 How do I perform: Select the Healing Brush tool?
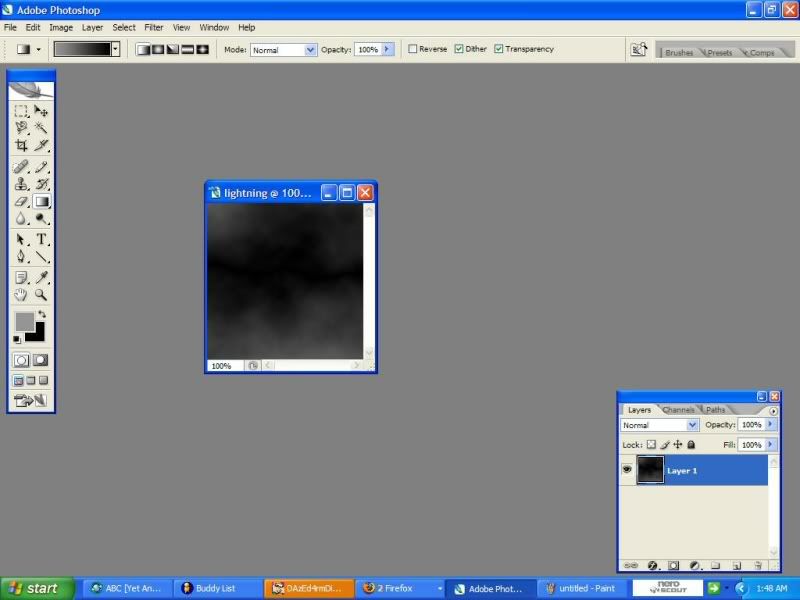[x=21, y=167]
